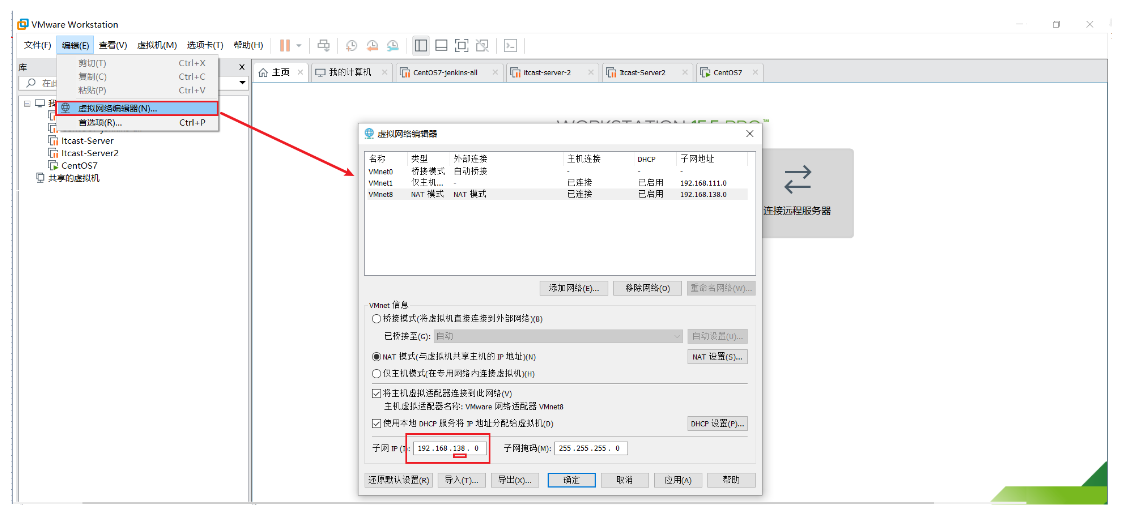Toggle the thumbnail bar toolbar icon
Screen dimensions: 1124x519
pos(442,45)
